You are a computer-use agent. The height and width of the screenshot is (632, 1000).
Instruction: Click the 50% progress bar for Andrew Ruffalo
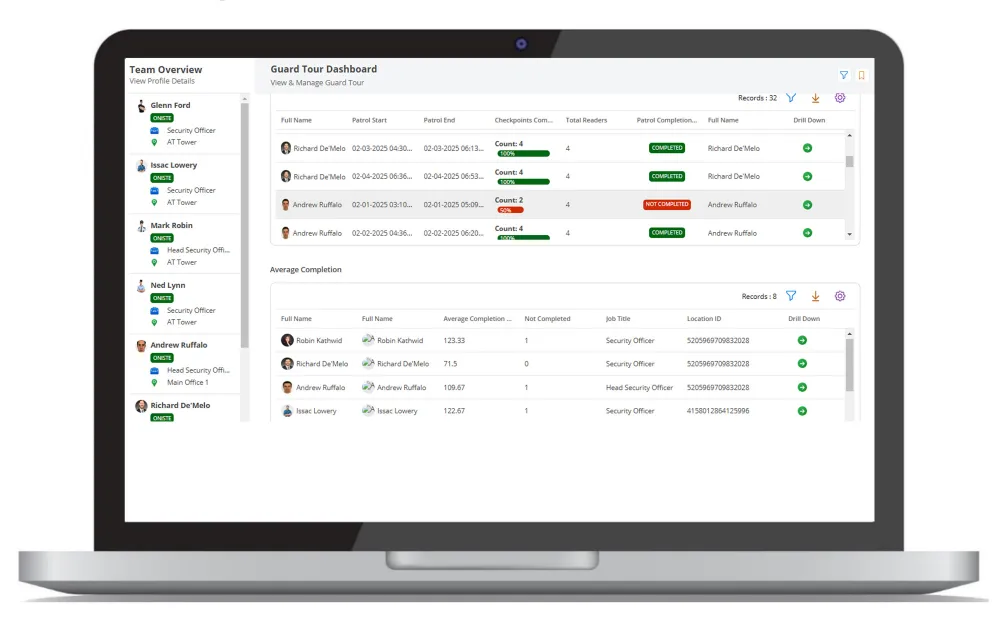(x=510, y=210)
